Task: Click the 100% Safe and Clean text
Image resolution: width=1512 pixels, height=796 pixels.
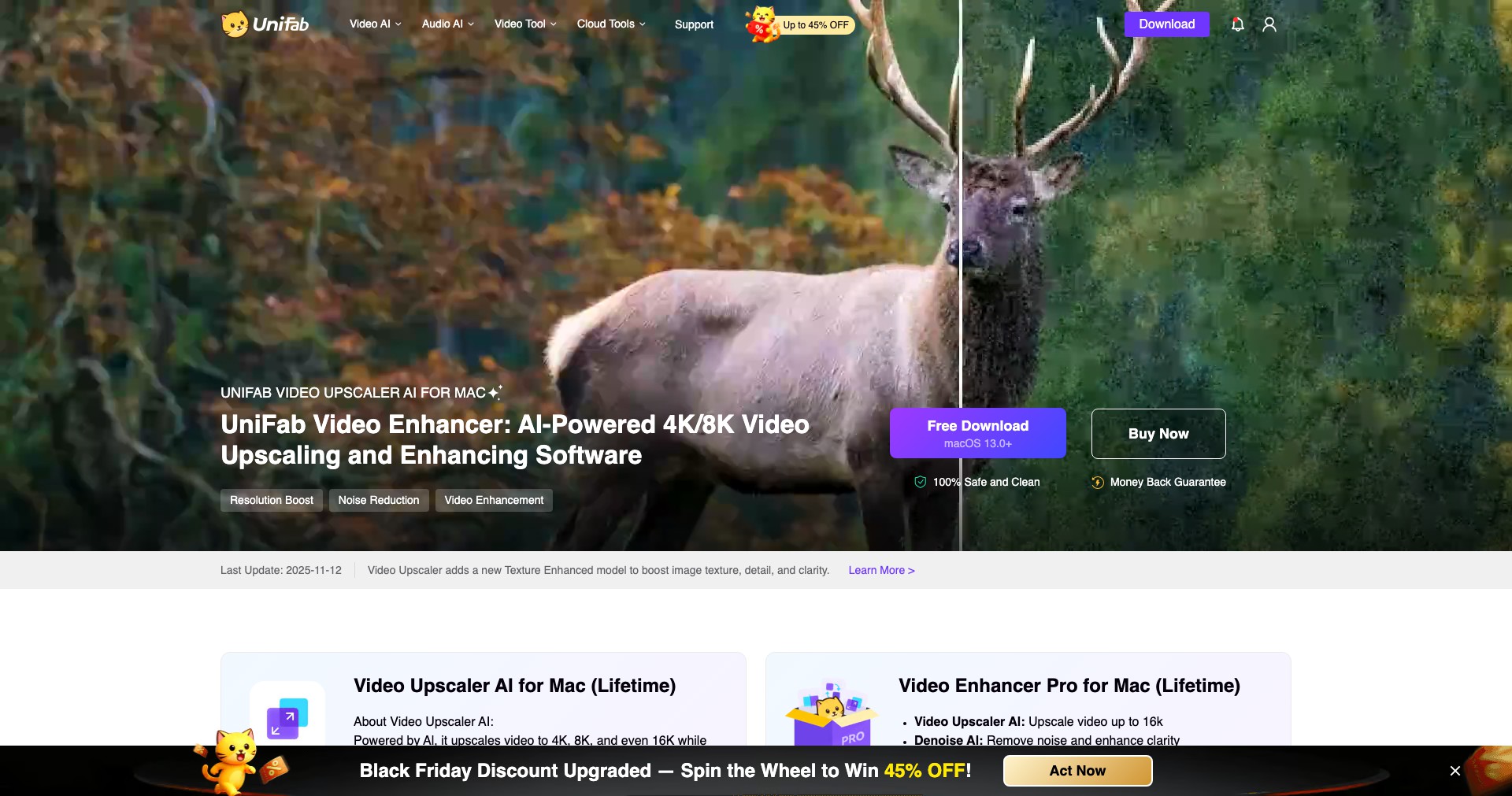Action: [x=986, y=482]
